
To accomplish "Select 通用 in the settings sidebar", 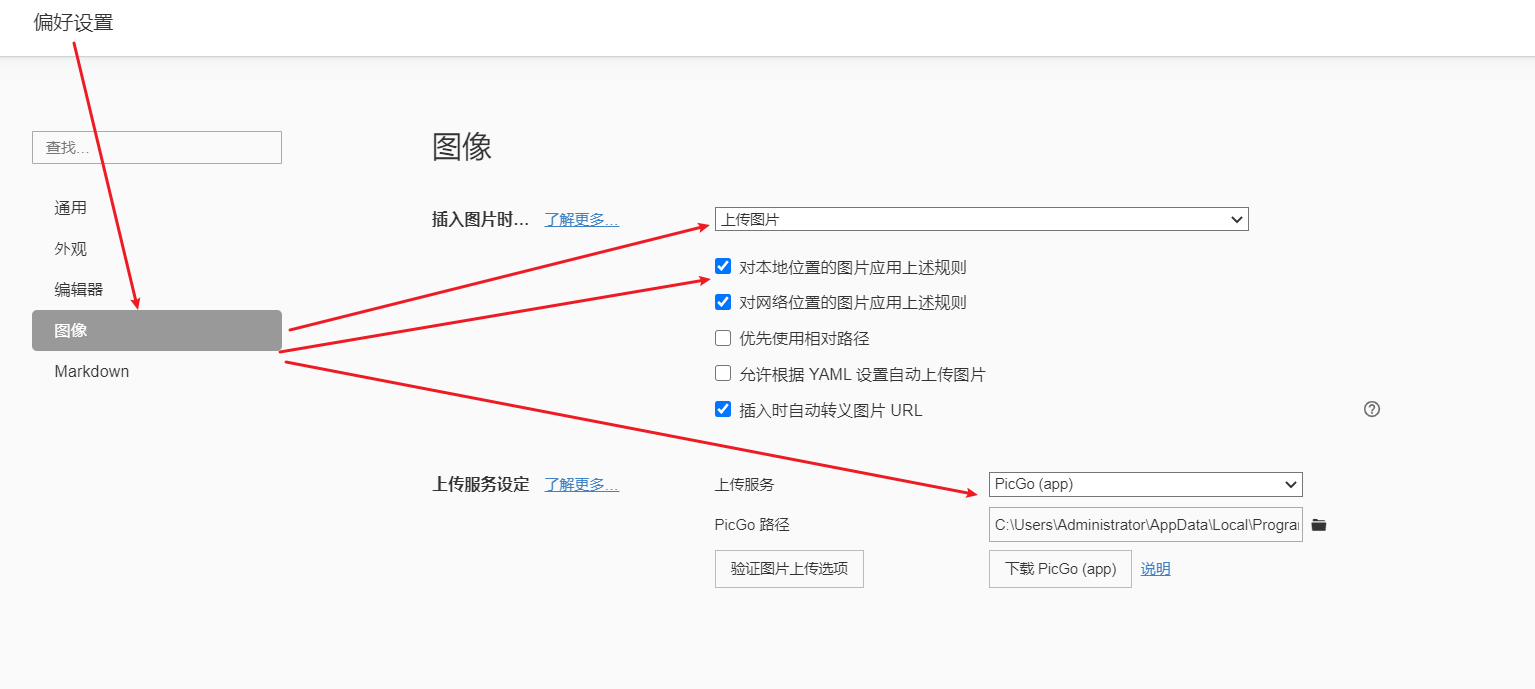I will point(71,208).
